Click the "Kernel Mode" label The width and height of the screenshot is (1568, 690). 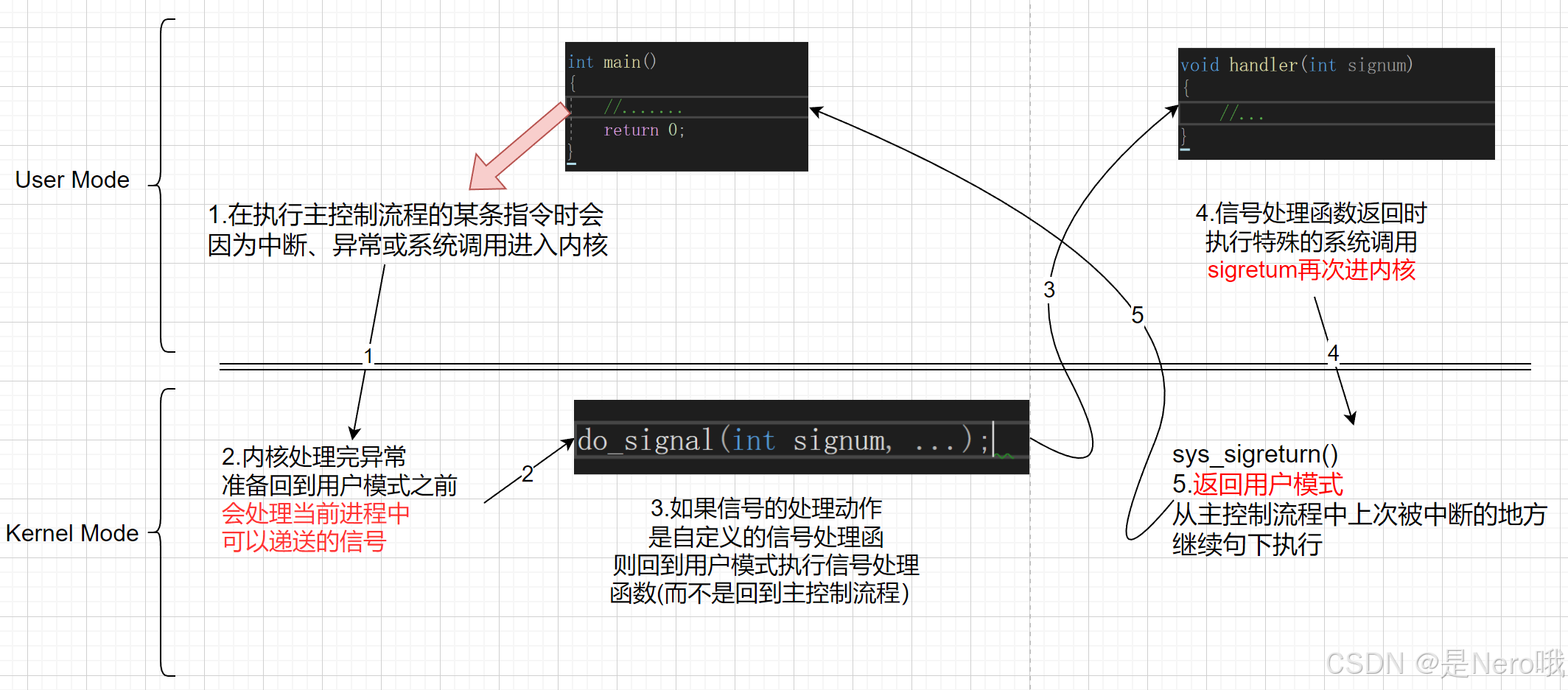pos(72,533)
